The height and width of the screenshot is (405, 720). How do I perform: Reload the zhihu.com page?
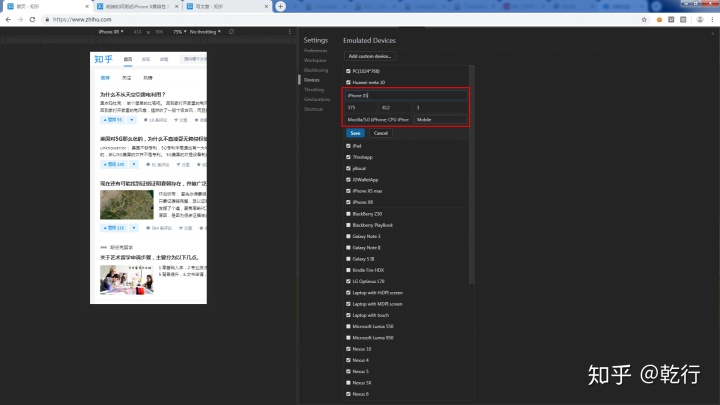click(32, 19)
